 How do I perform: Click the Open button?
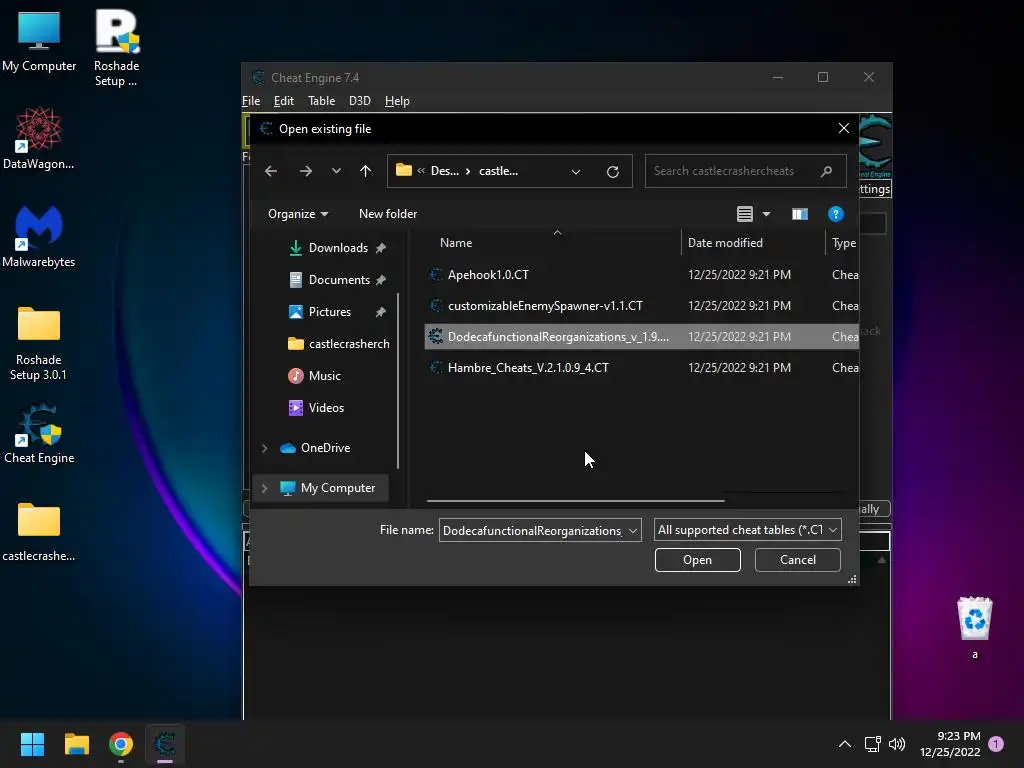tap(697, 560)
